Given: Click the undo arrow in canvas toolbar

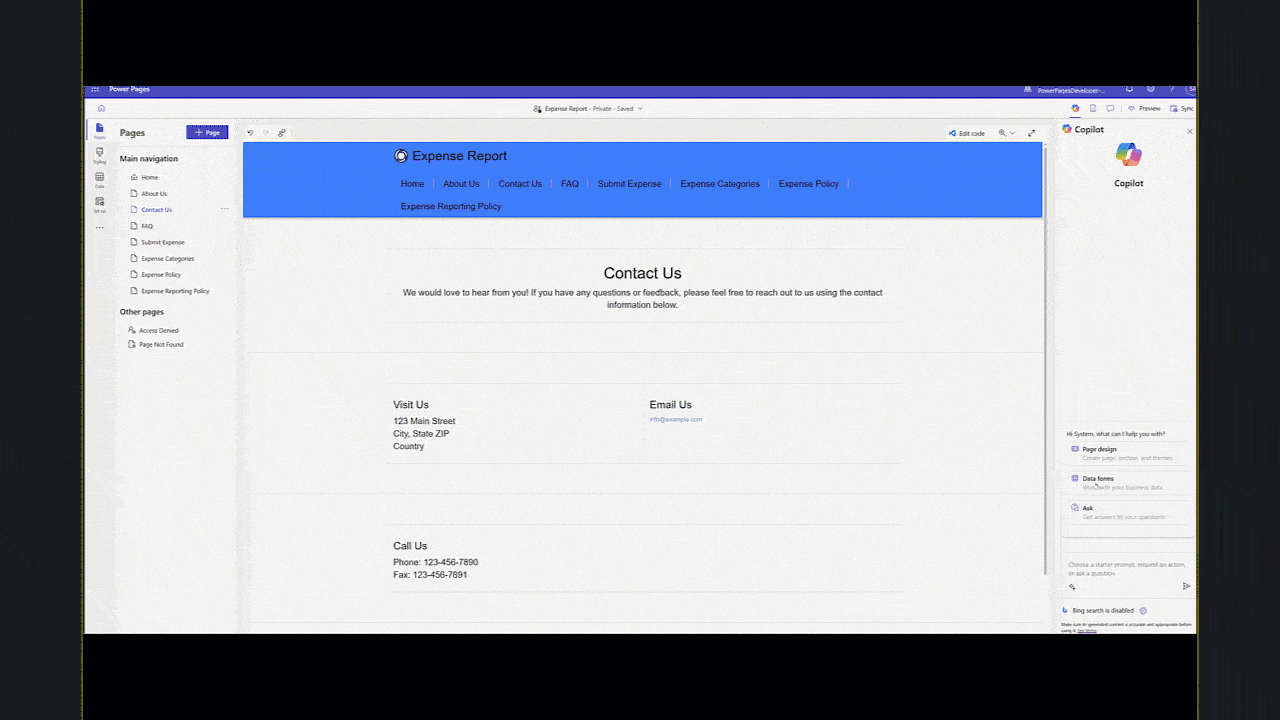Looking at the screenshot, I should [250, 133].
